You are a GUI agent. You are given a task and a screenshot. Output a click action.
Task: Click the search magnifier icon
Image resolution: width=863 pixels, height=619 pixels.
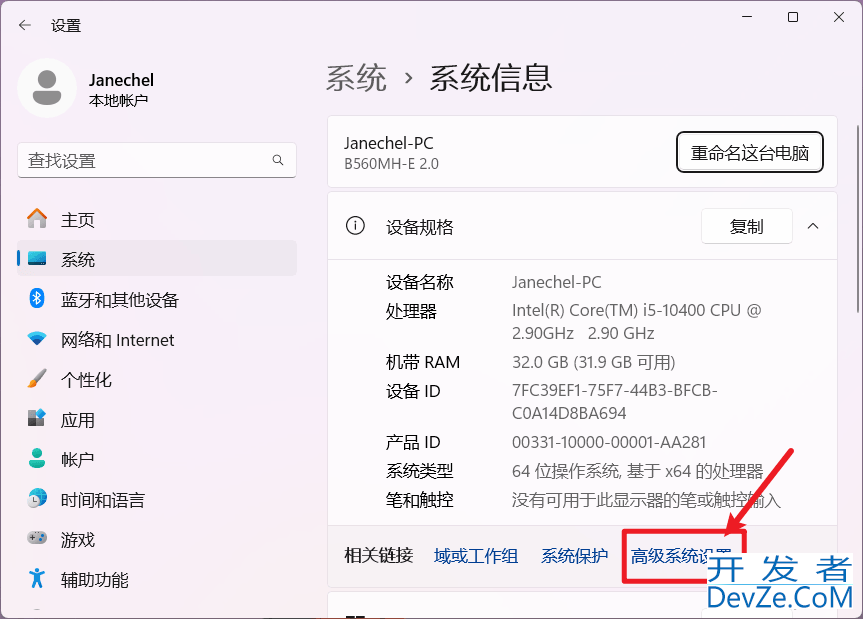278,160
